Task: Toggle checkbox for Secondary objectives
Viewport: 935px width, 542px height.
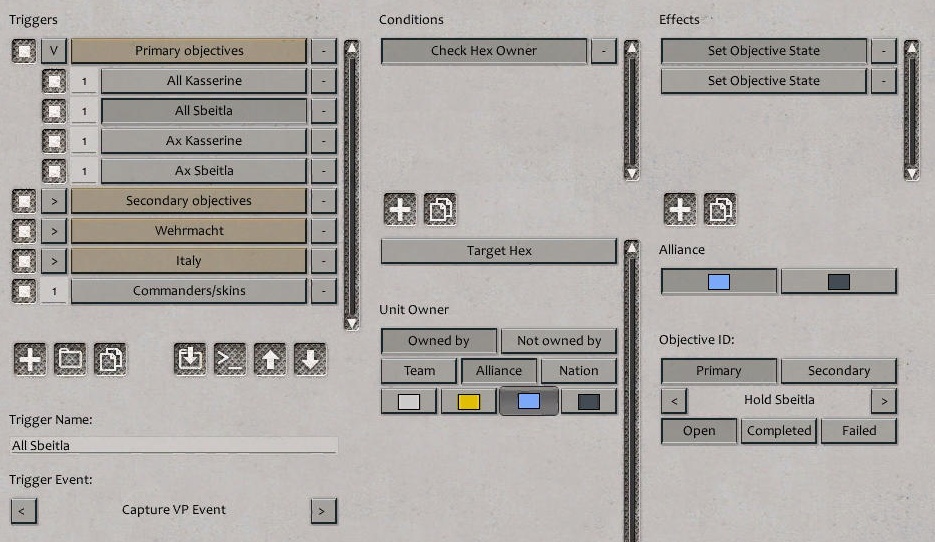Action: 24,201
